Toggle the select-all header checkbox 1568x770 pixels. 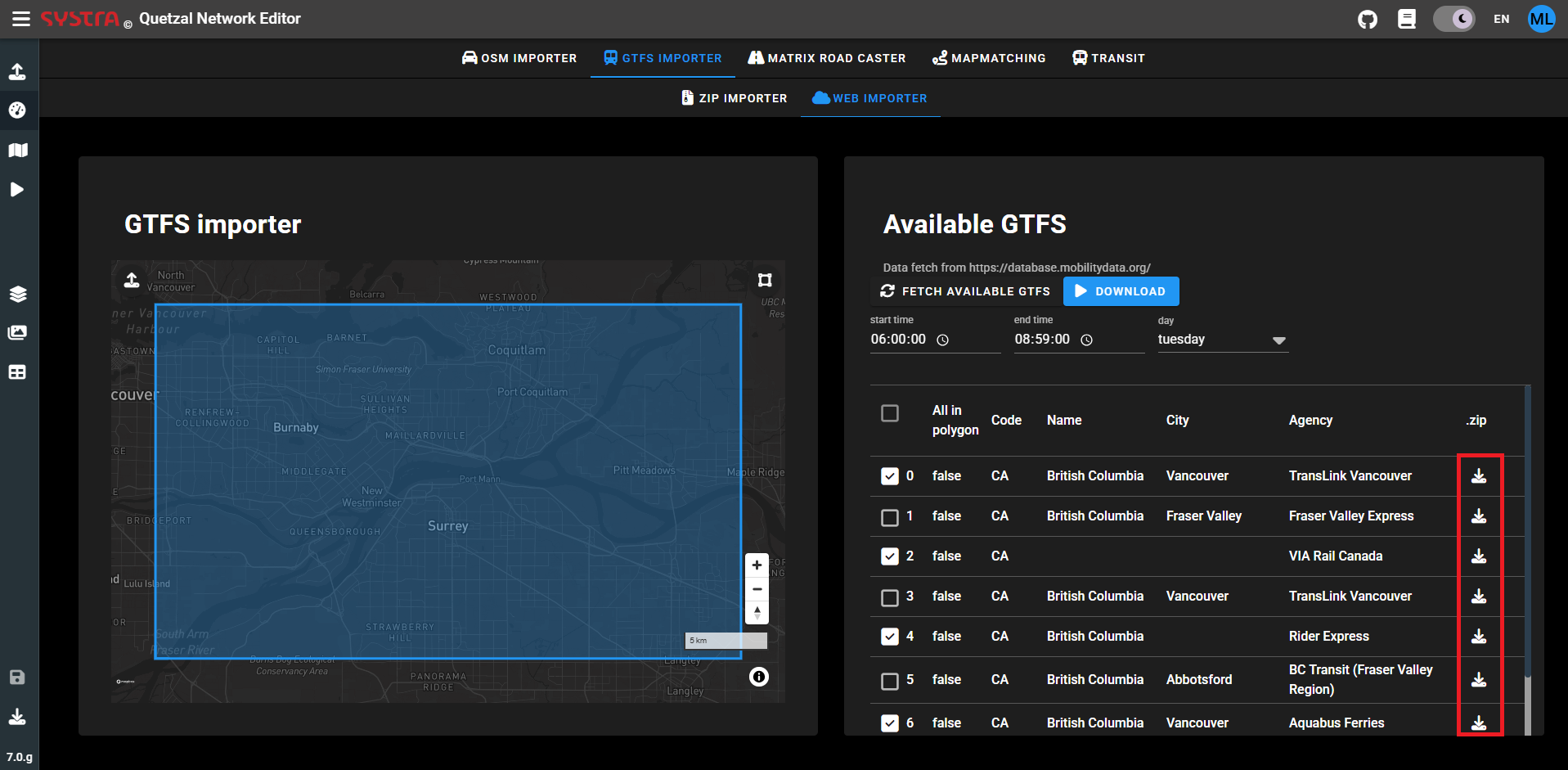point(890,413)
